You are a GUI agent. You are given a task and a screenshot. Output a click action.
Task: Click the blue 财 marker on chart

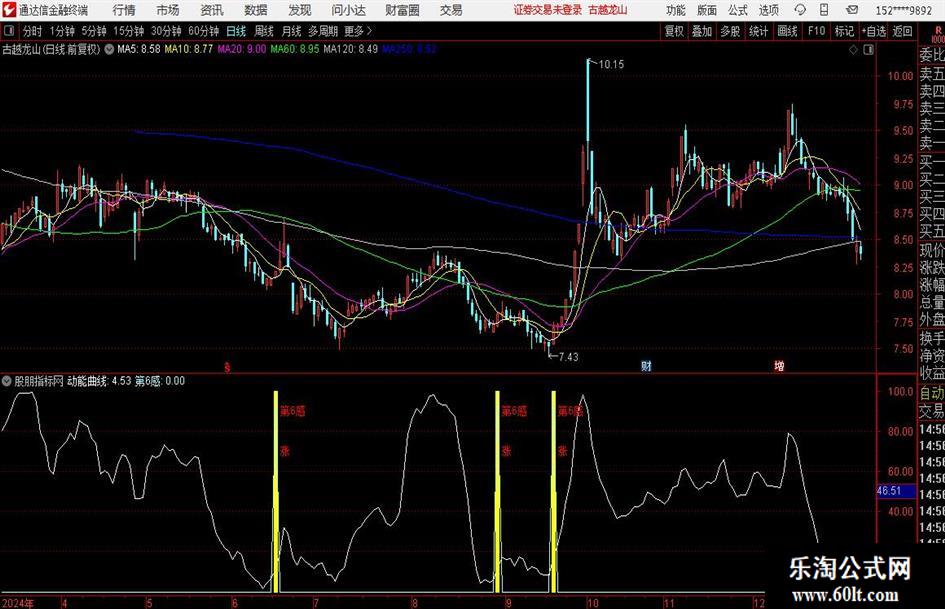click(x=646, y=365)
